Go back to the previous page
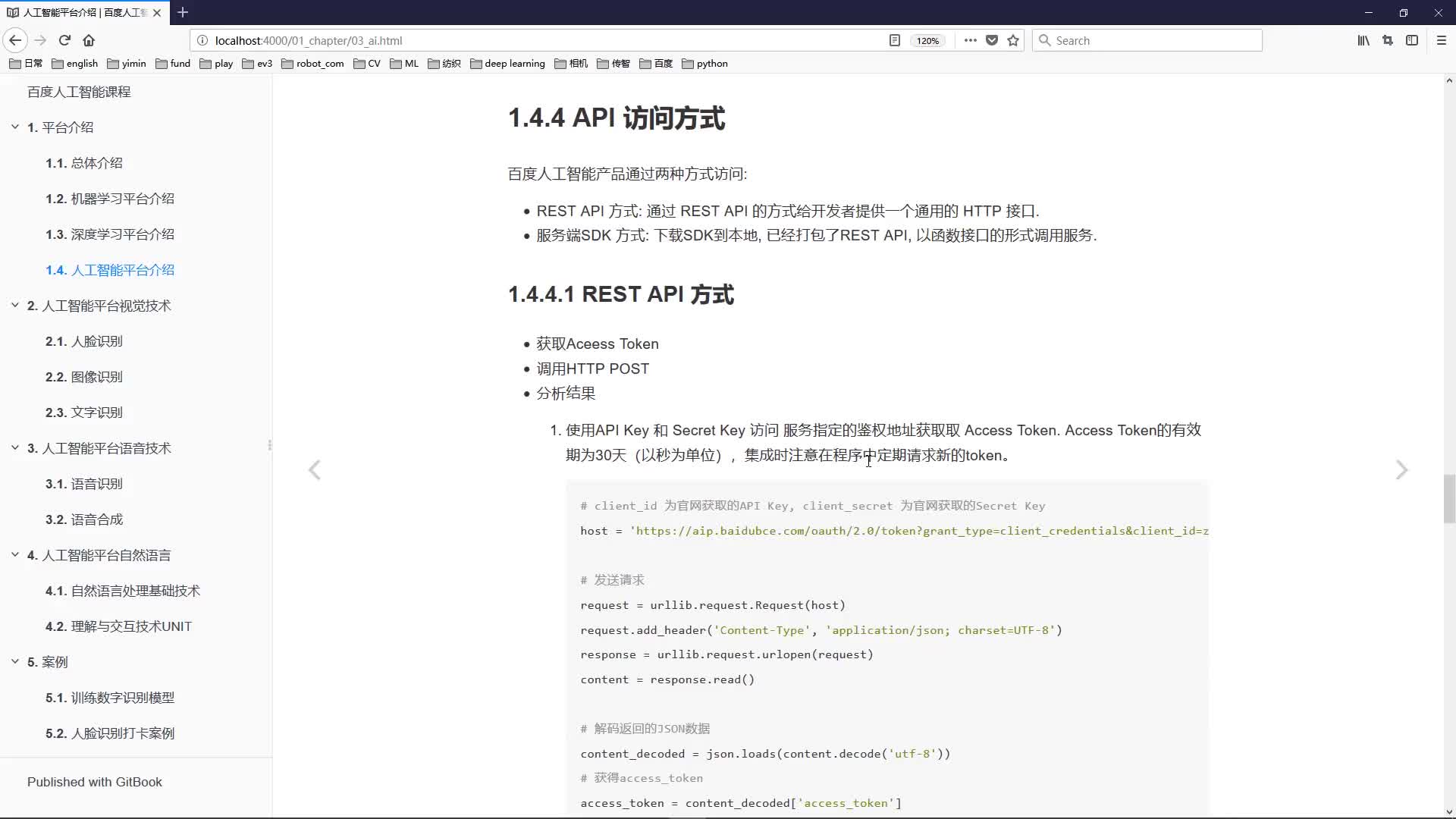The image size is (1456, 819). (15, 40)
